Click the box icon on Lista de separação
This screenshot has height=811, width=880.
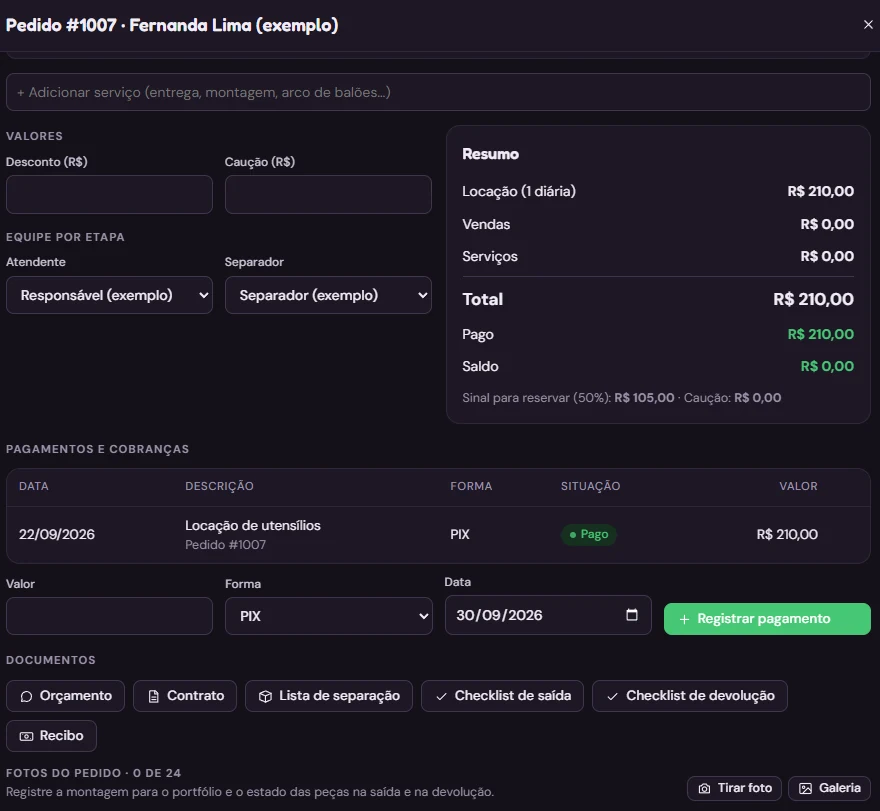[x=265, y=697]
